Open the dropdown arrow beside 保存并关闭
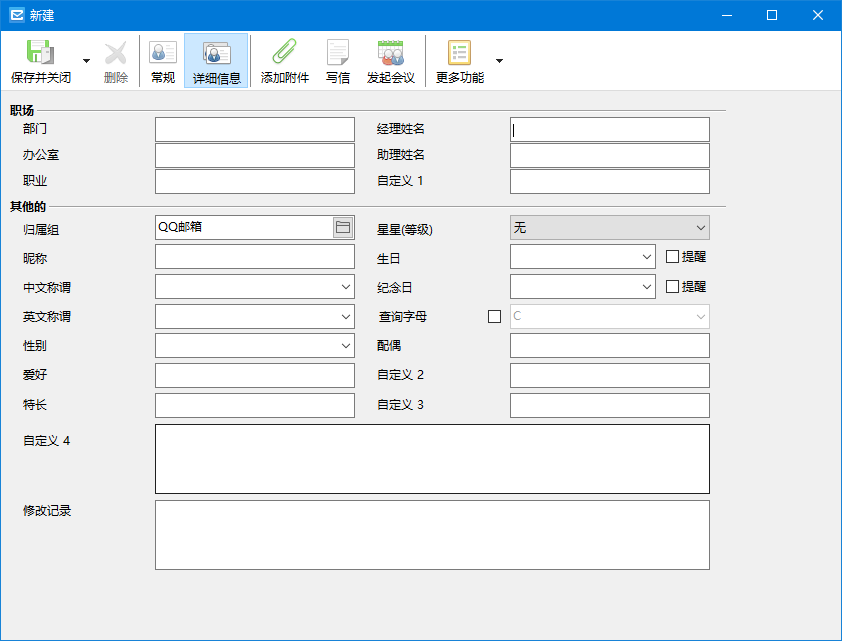This screenshot has width=842, height=641. coord(86,61)
